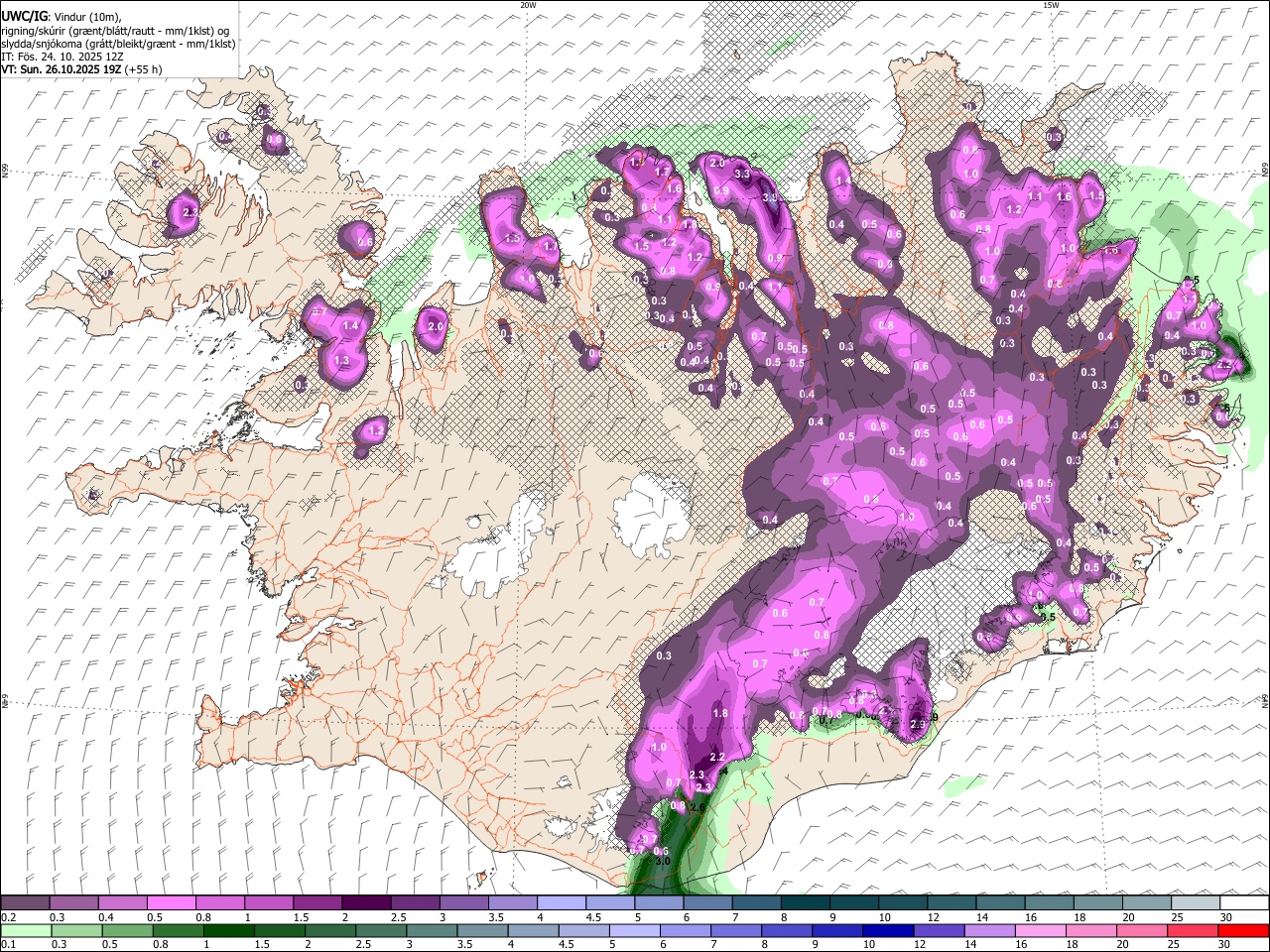The width and height of the screenshot is (1270, 952).
Task: Select the light pink 16–18 rain legend swatch
Action: tap(1043, 930)
